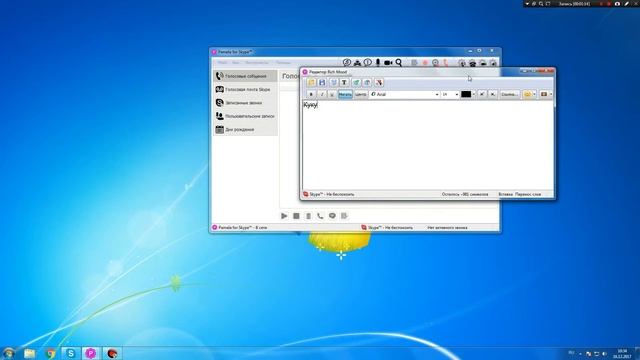Image resolution: width=640 pixels, height=360 pixels.
Task: Click the Save floppy disk icon
Action: (322, 82)
